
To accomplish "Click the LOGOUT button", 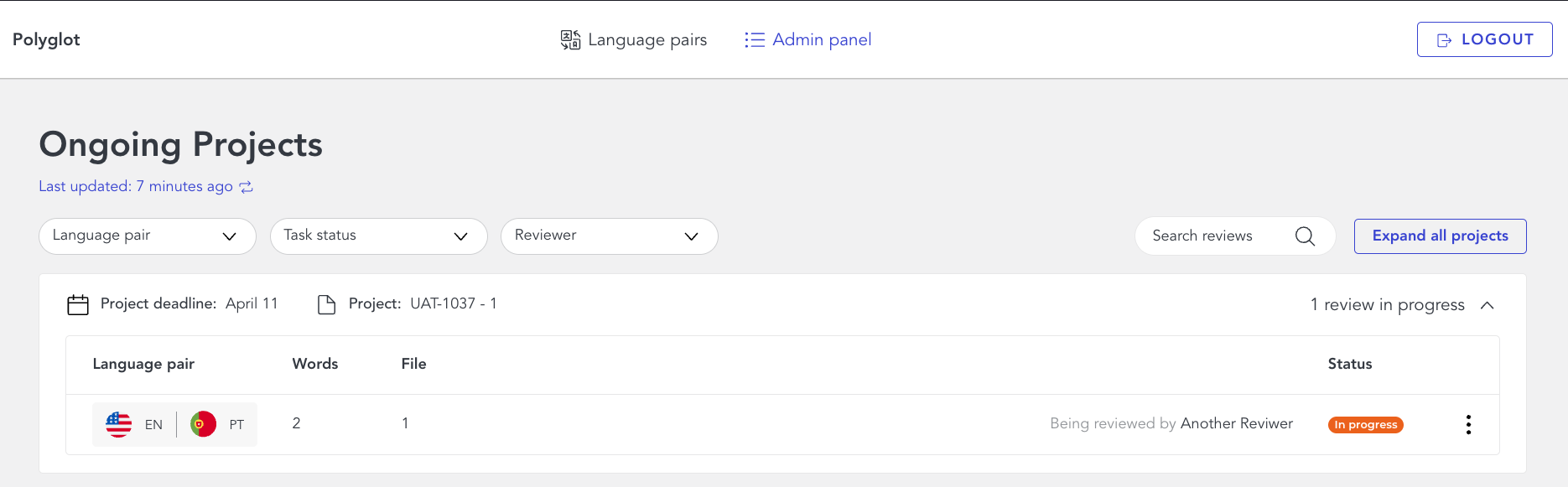I will click(1485, 39).
